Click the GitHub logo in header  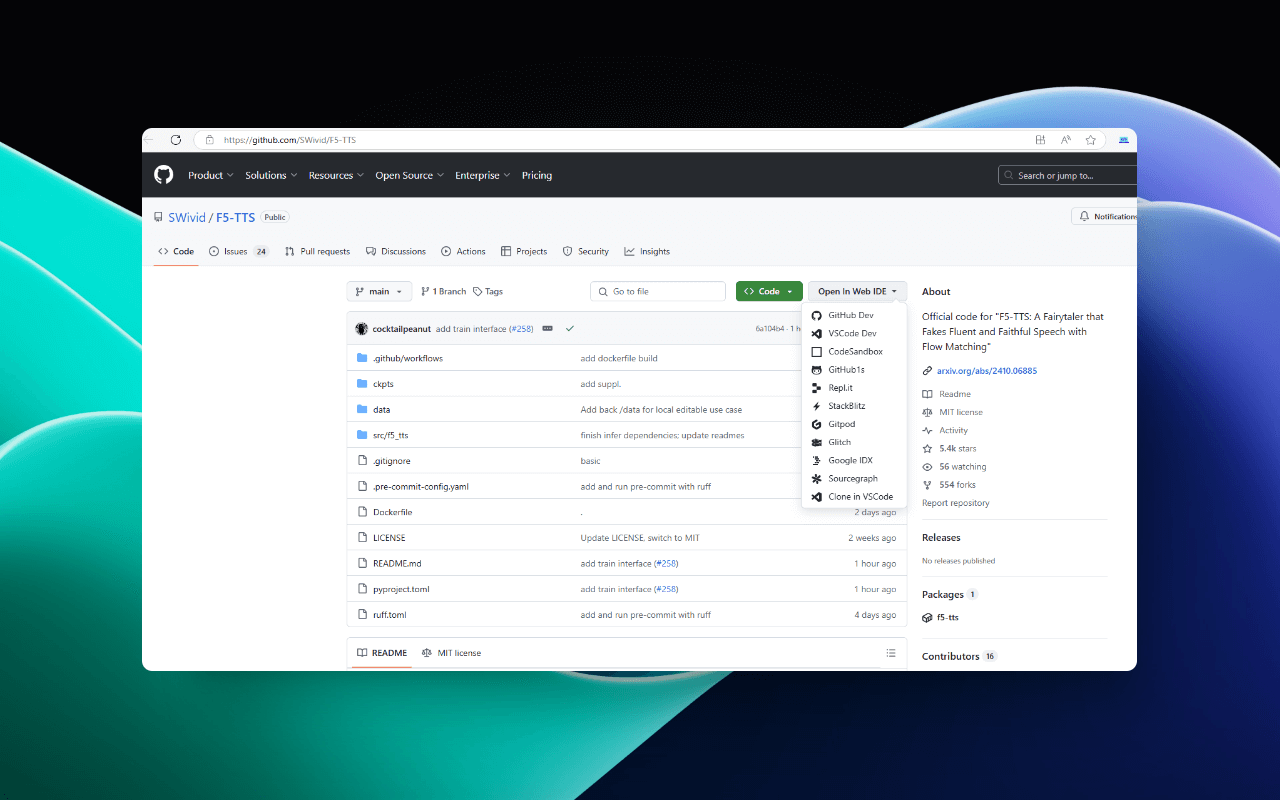pos(164,175)
